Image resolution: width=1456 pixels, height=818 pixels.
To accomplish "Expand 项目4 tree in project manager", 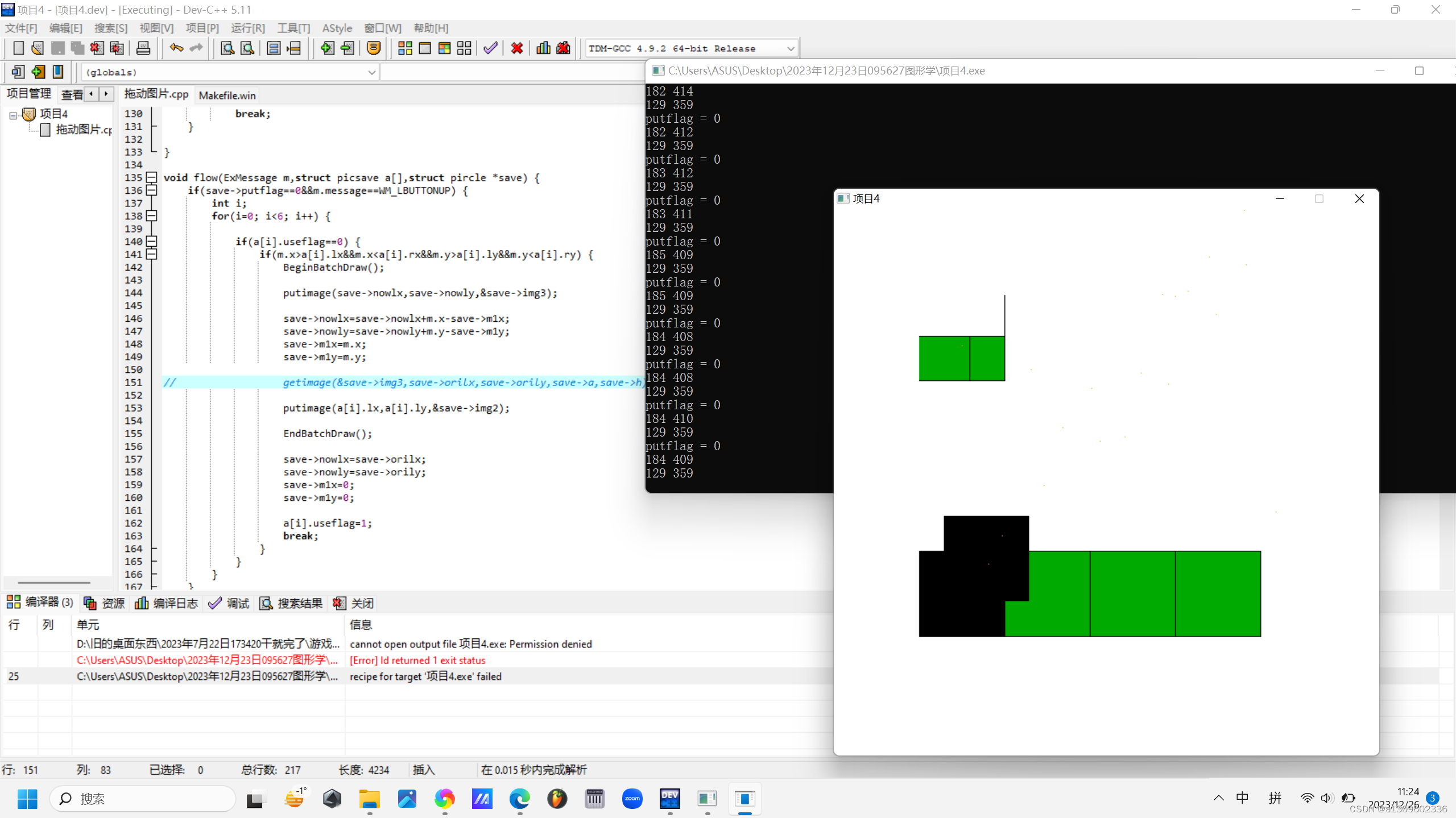I will point(13,113).
